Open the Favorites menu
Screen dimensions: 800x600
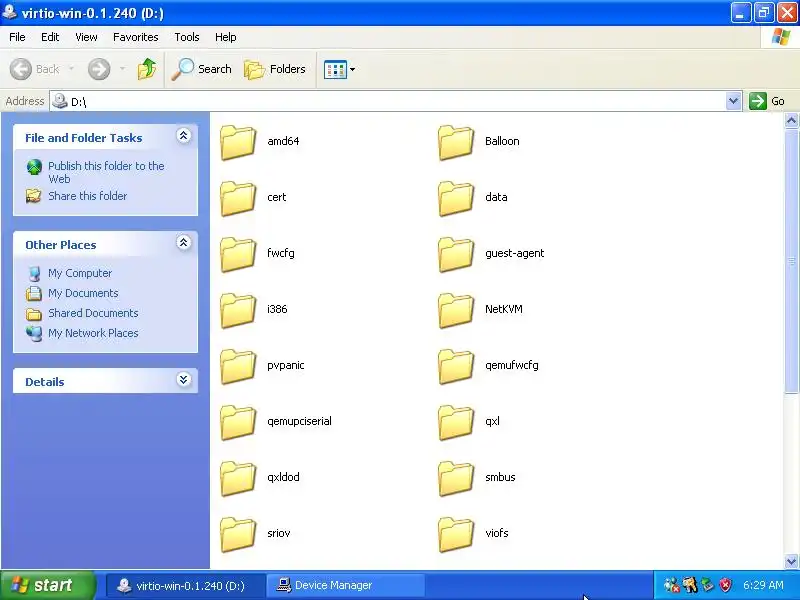[x=136, y=37]
